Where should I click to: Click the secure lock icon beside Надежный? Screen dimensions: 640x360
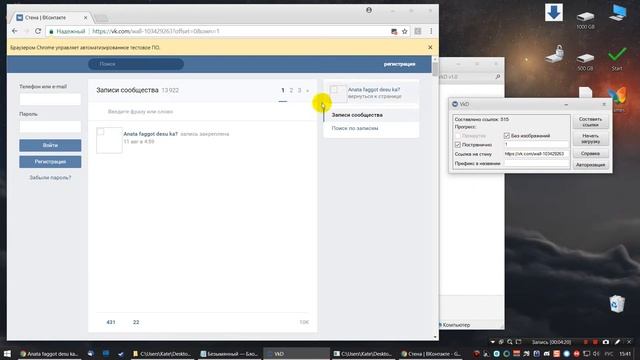51,31
